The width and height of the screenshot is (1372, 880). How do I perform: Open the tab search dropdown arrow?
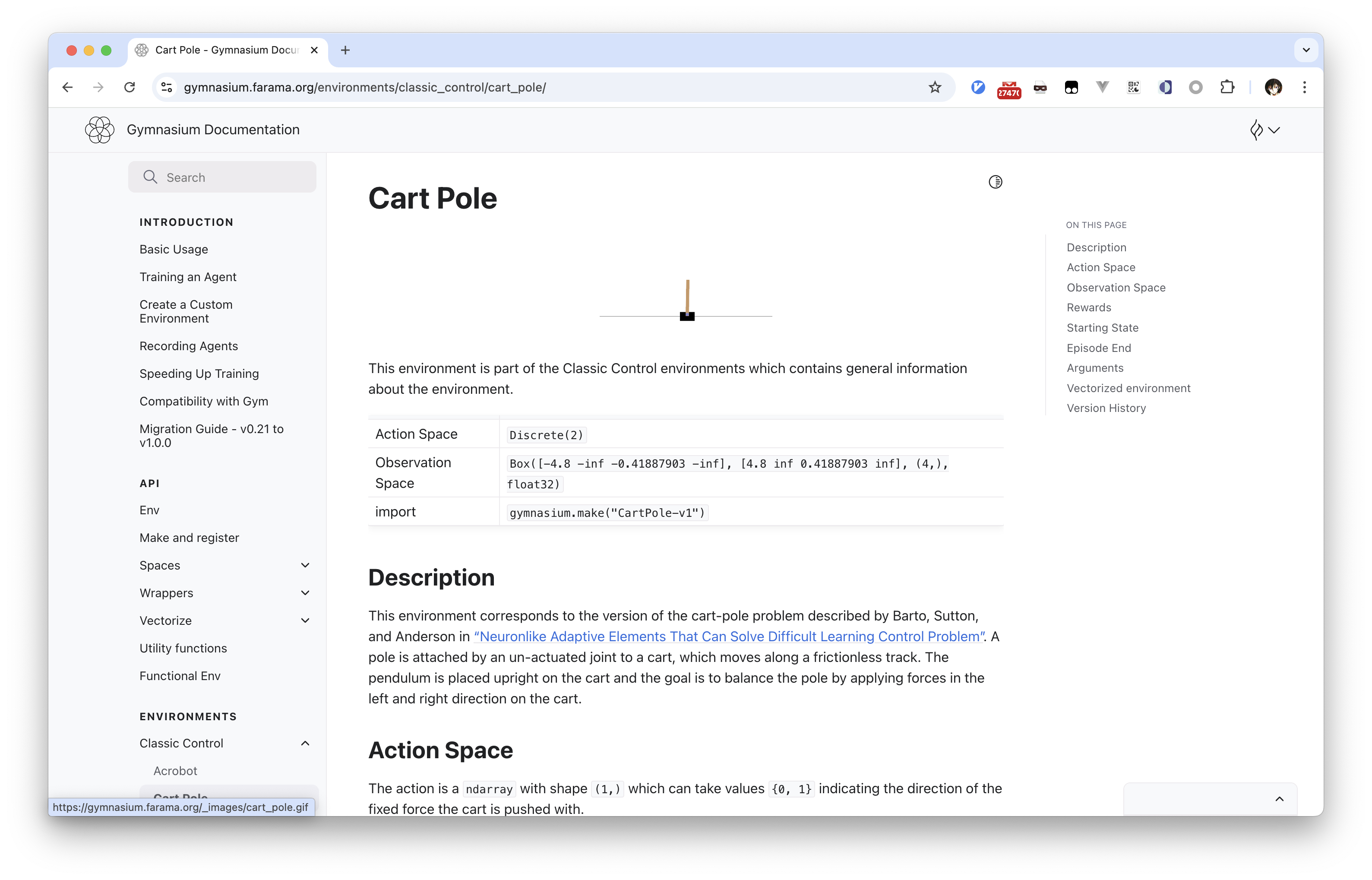pos(1306,50)
